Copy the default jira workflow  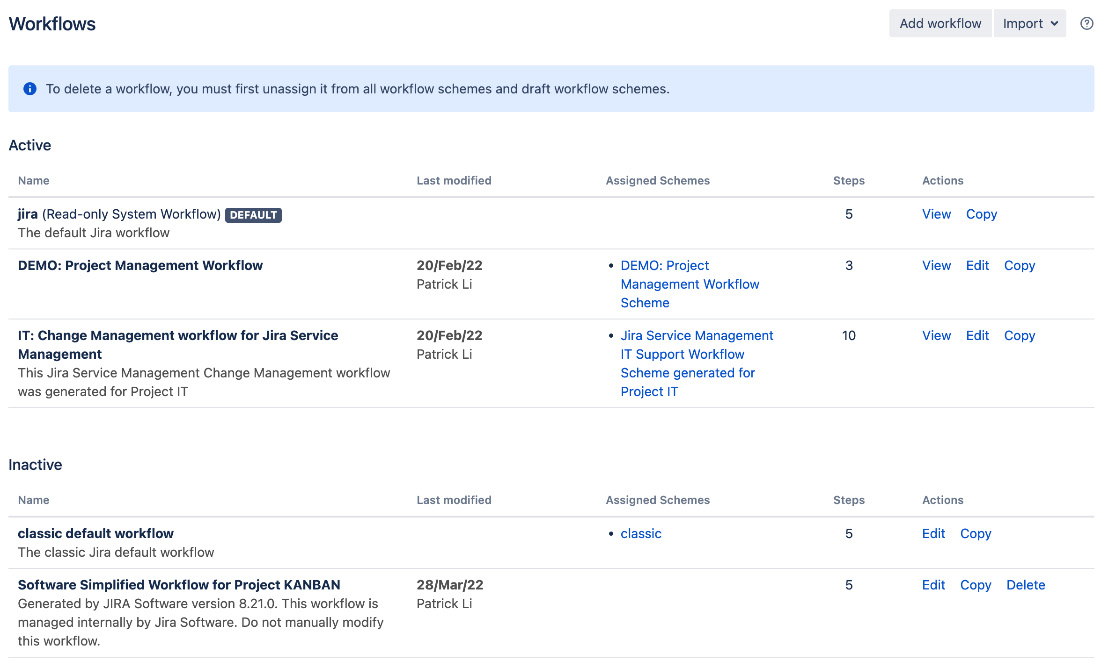coord(981,214)
